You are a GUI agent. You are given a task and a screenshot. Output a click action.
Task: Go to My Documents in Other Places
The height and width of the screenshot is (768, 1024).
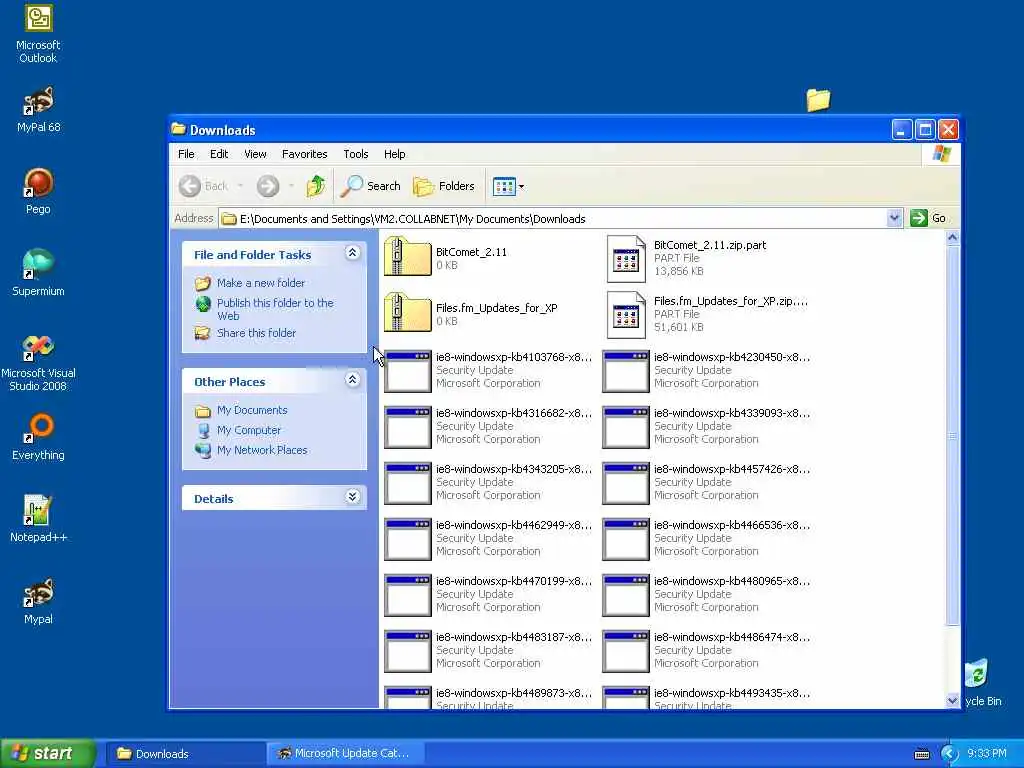point(252,410)
